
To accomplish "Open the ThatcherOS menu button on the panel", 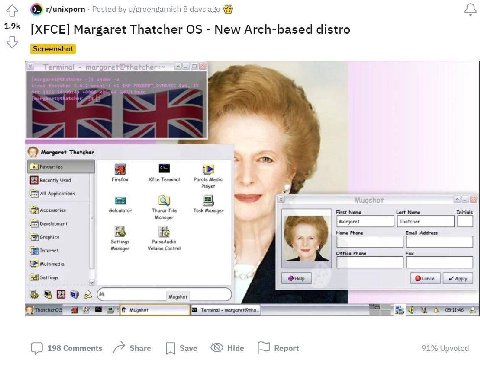I will click(x=44, y=310).
